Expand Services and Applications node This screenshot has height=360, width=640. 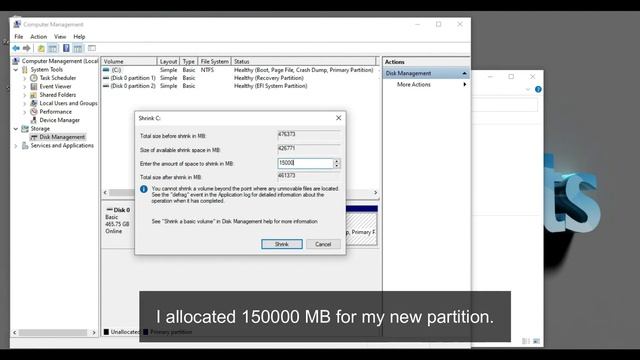[x=16, y=146]
